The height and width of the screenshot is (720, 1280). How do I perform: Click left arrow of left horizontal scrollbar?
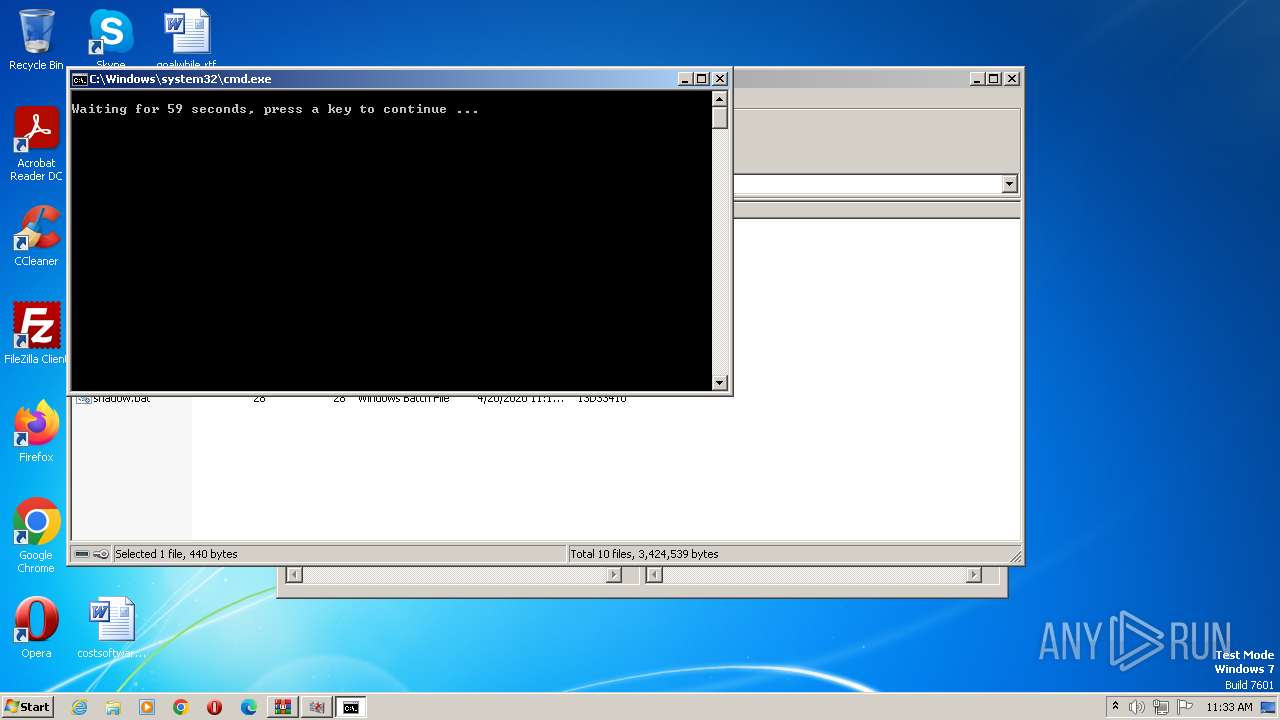point(294,575)
